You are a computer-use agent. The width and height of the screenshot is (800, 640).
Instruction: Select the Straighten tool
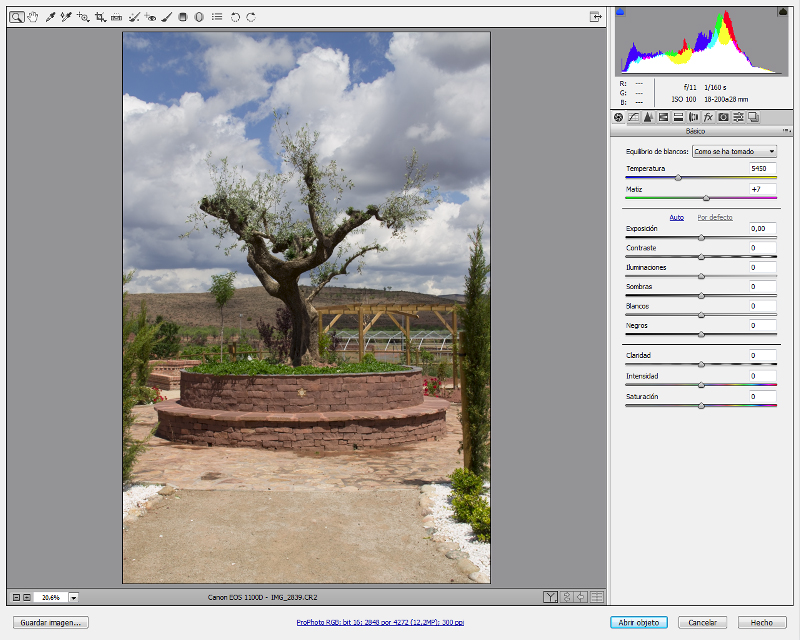[116, 17]
